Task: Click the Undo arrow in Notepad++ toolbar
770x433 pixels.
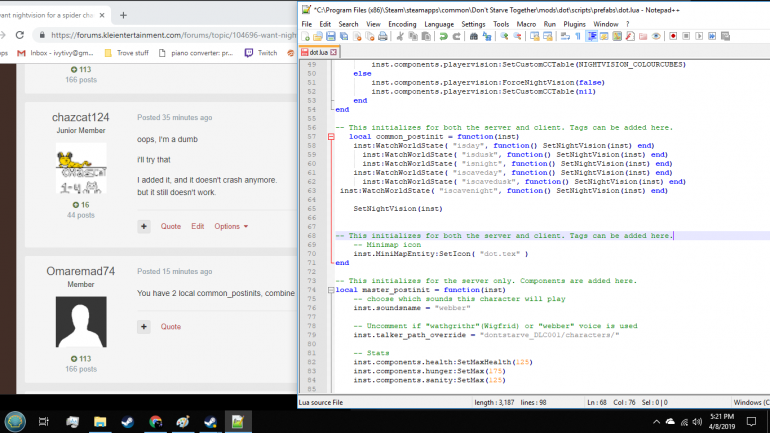Action: point(443,36)
